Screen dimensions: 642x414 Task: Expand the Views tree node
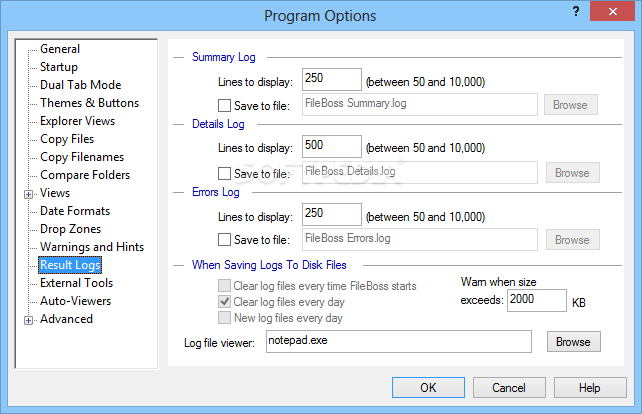(28, 193)
